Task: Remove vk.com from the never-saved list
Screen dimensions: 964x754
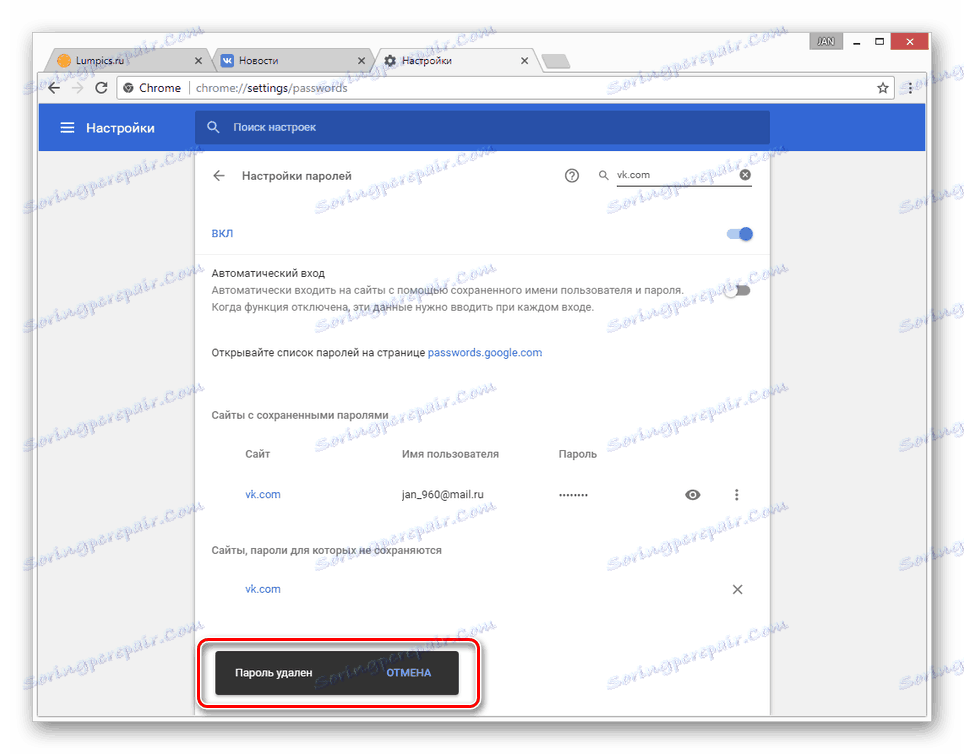Action: (x=738, y=589)
